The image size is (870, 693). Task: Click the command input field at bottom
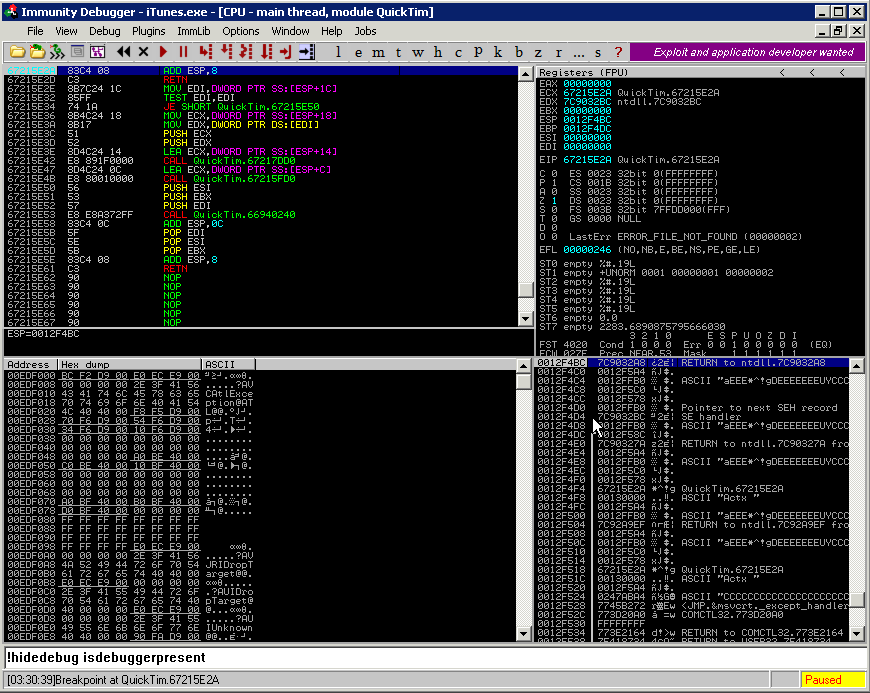click(x=435, y=657)
